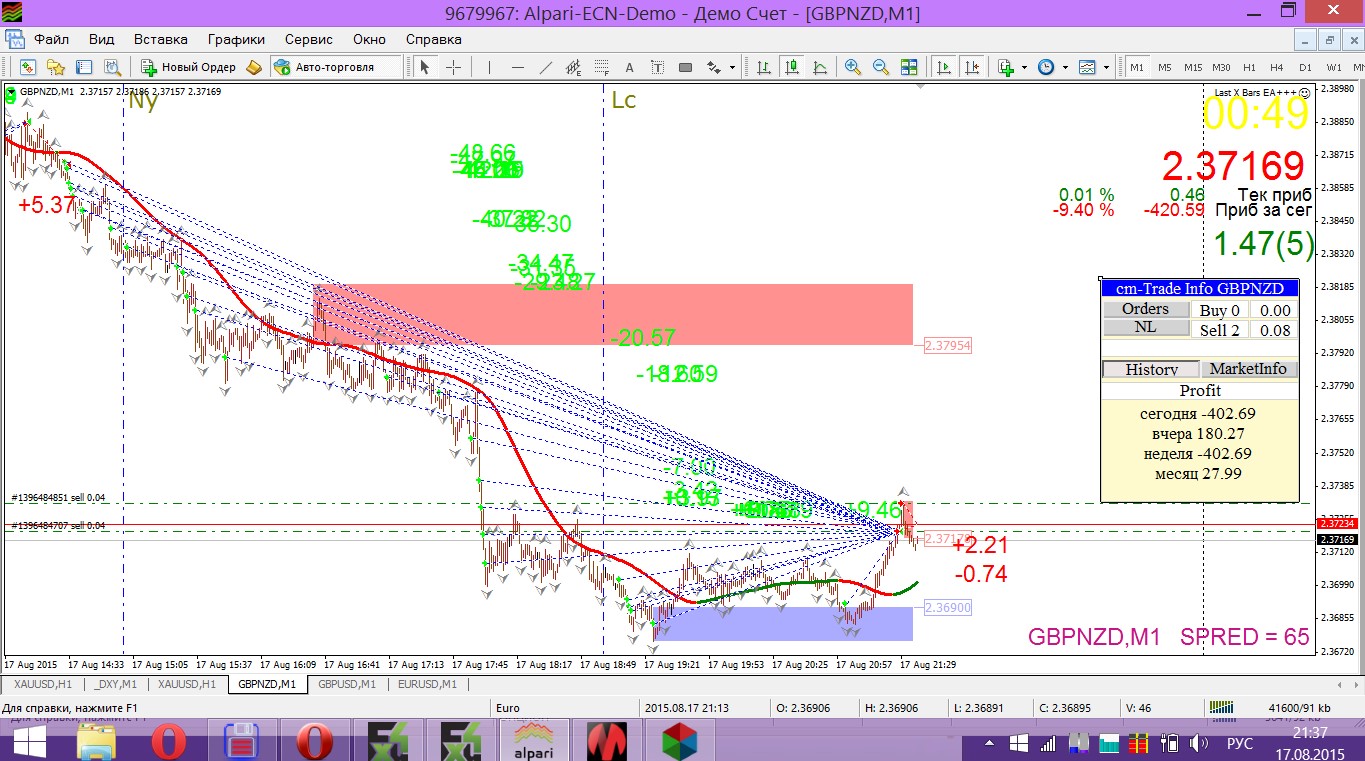Launch MetaEditor via the yellow book icon
The width and height of the screenshot is (1365, 761).
(254, 67)
